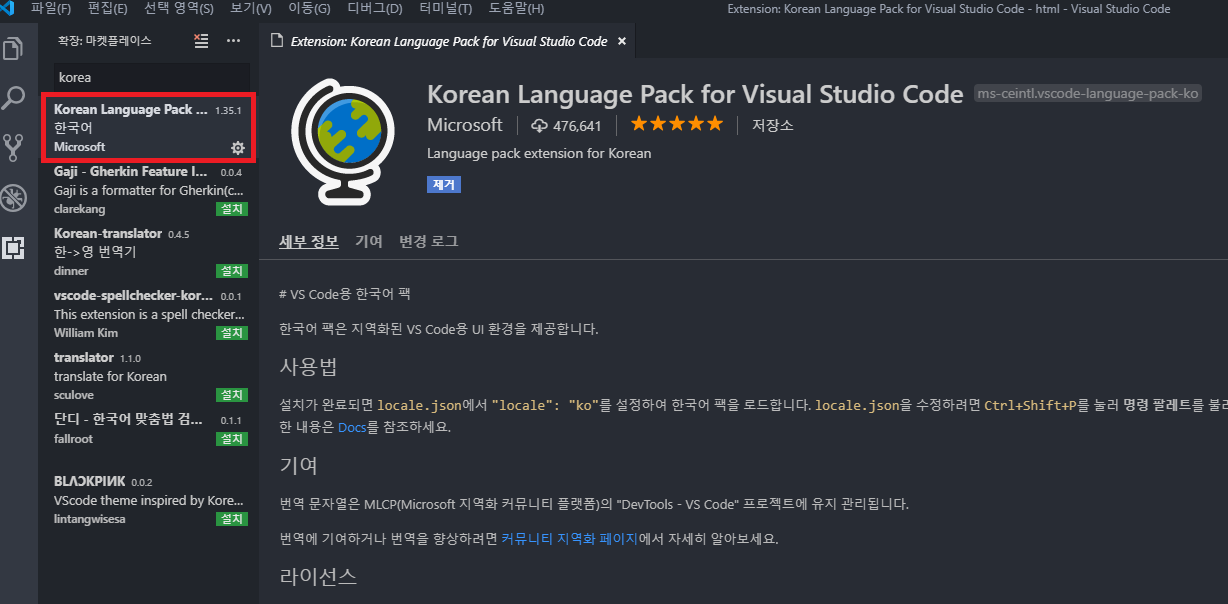Click publisher name clarekang
Viewport: 1228px width, 604px height.
pos(79,209)
